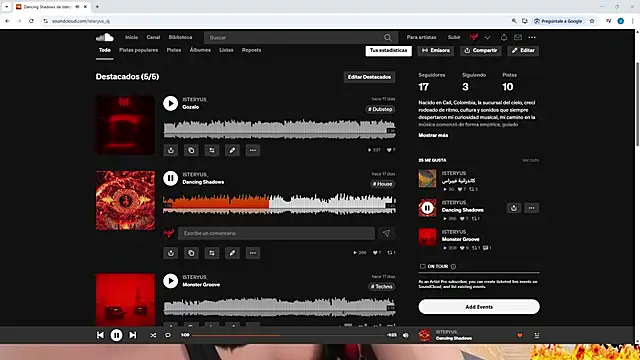Expand the profile dropdown chevron in the header

[487, 38]
